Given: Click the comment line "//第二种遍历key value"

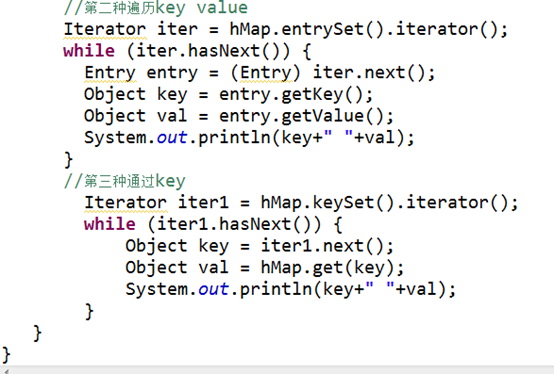Looking at the screenshot, I should tap(156, 7).
